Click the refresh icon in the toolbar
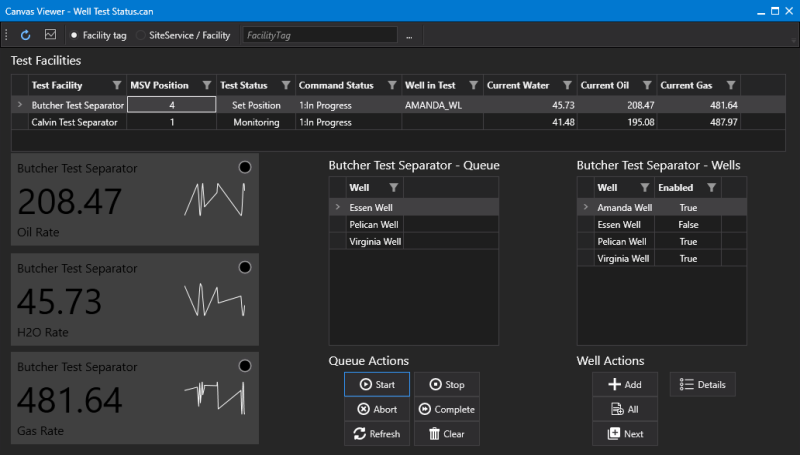Image resolution: width=800 pixels, height=455 pixels. (26, 35)
